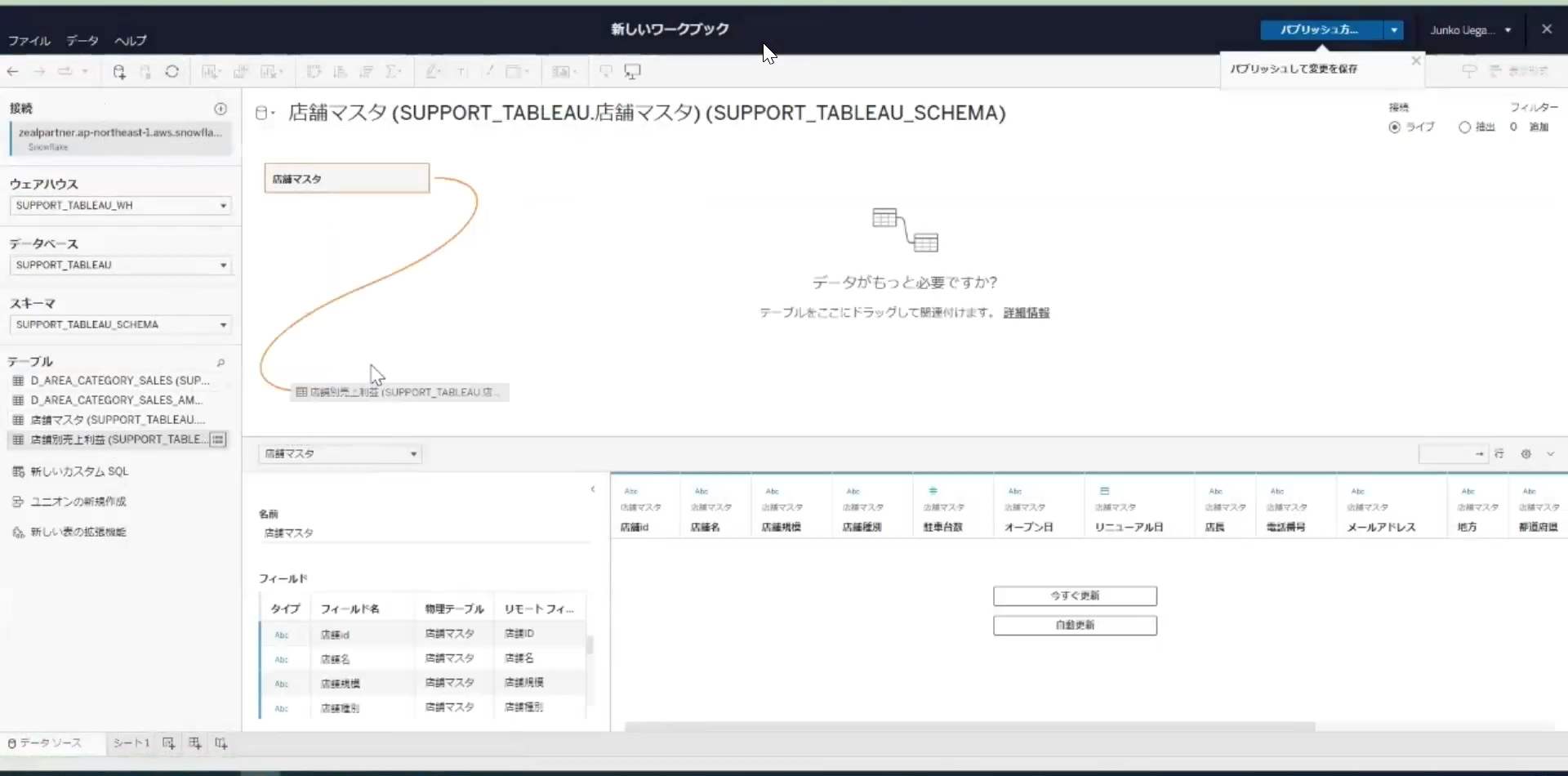Screen dimensions: 1568x776
Task: Dismiss the パブリッシュして変更を保存 tooltip
Action: tap(1416, 60)
